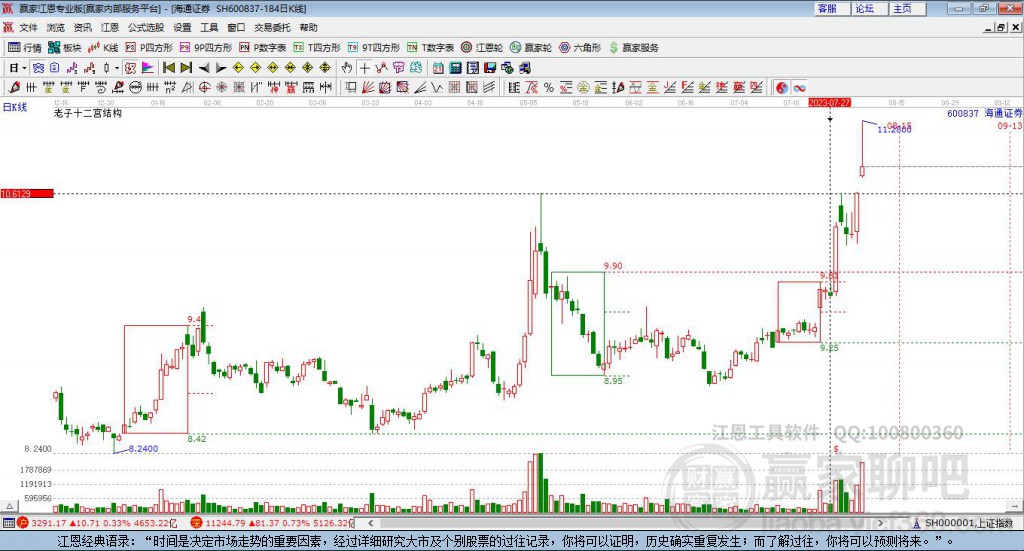Open the 帮助 menu
Image resolution: width=1024 pixels, height=551 pixels.
tap(308, 27)
